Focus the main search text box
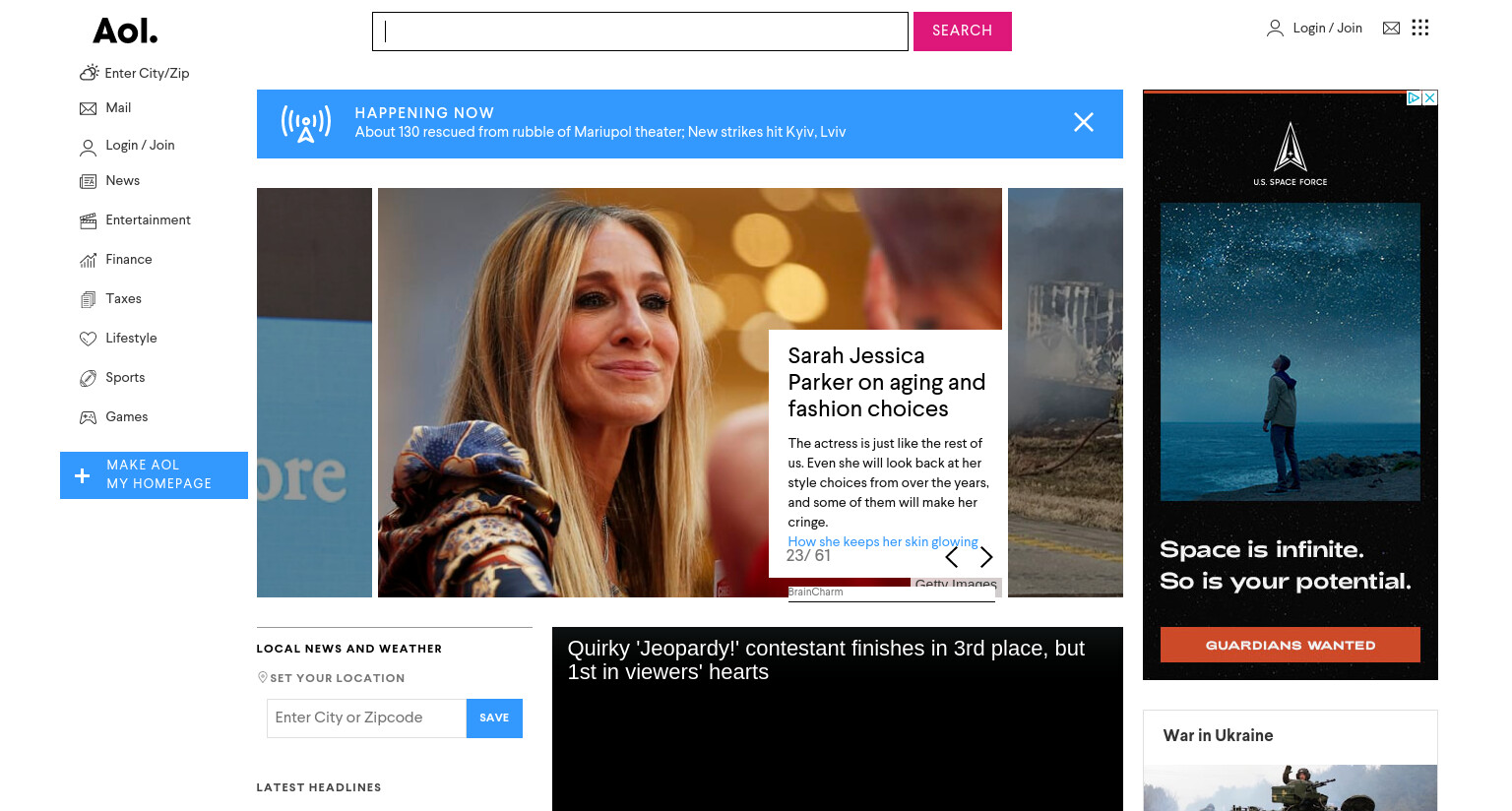Image resolution: width=1512 pixels, height=811 pixels. (x=640, y=31)
